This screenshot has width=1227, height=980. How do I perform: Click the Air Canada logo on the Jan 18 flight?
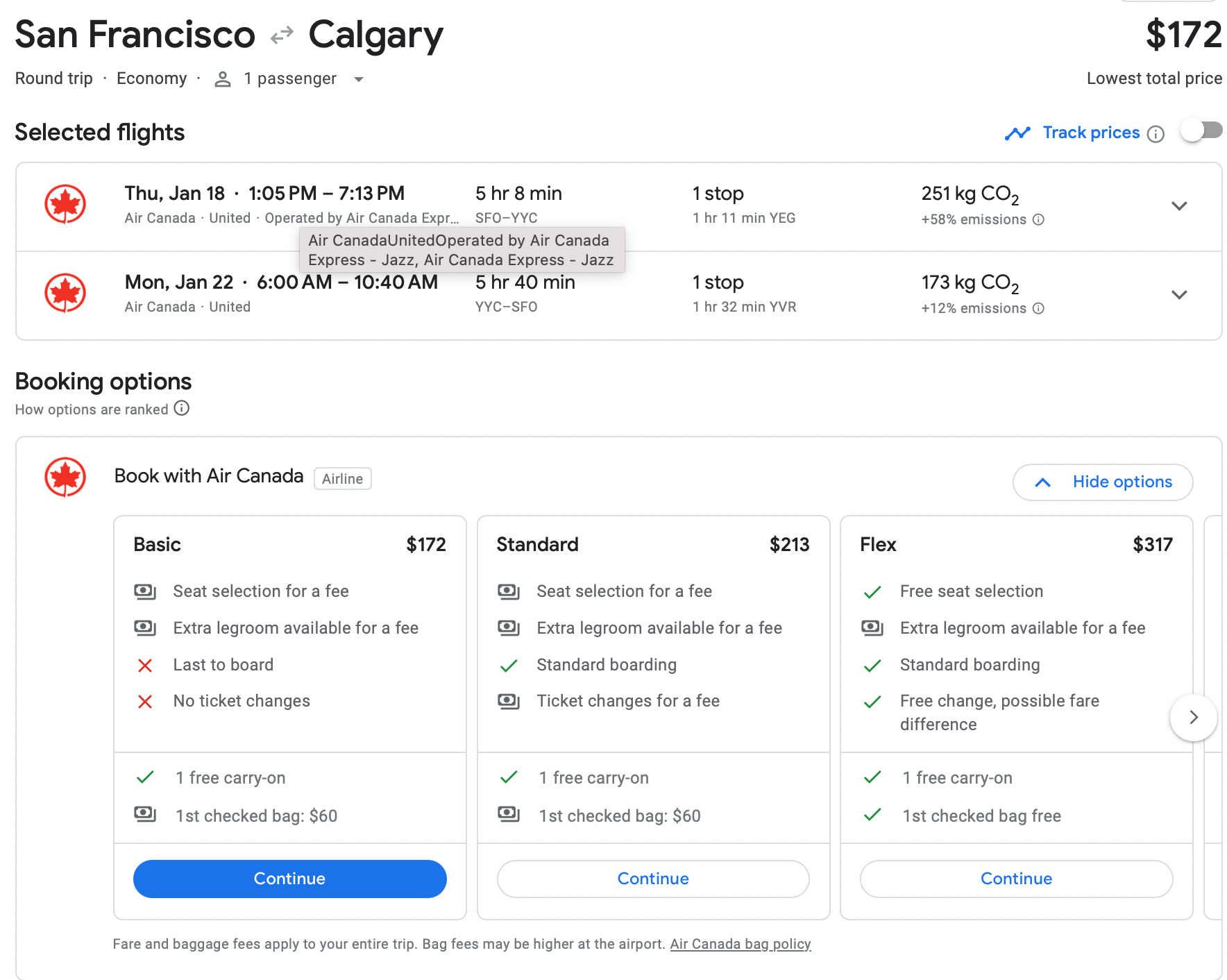pos(65,204)
